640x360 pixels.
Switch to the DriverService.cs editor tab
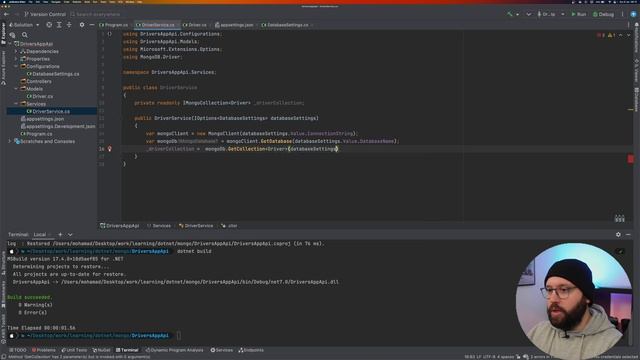[158, 25]
